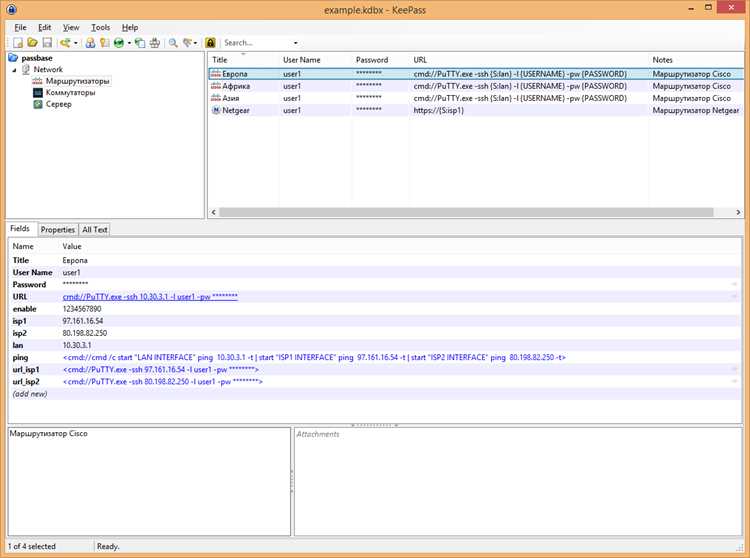Click the isp2 value 80.198.82.250
This screenshot has width=750, height=558.
point(85,333)
